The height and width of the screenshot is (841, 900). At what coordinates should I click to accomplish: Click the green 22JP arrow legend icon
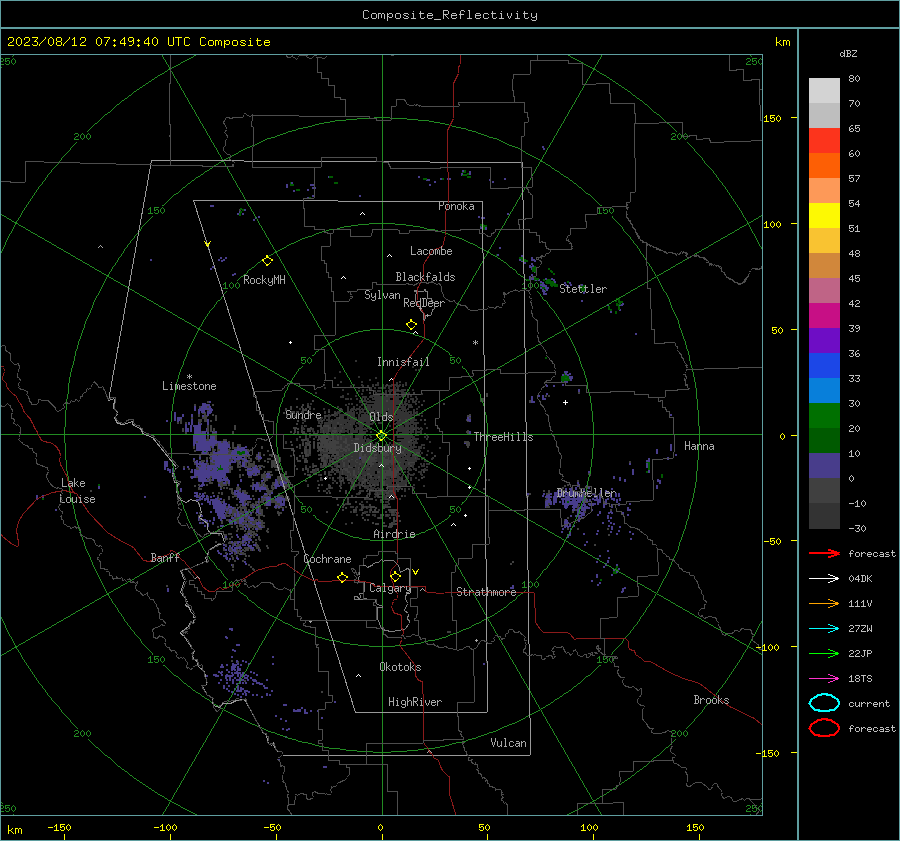tap(824, 653)
